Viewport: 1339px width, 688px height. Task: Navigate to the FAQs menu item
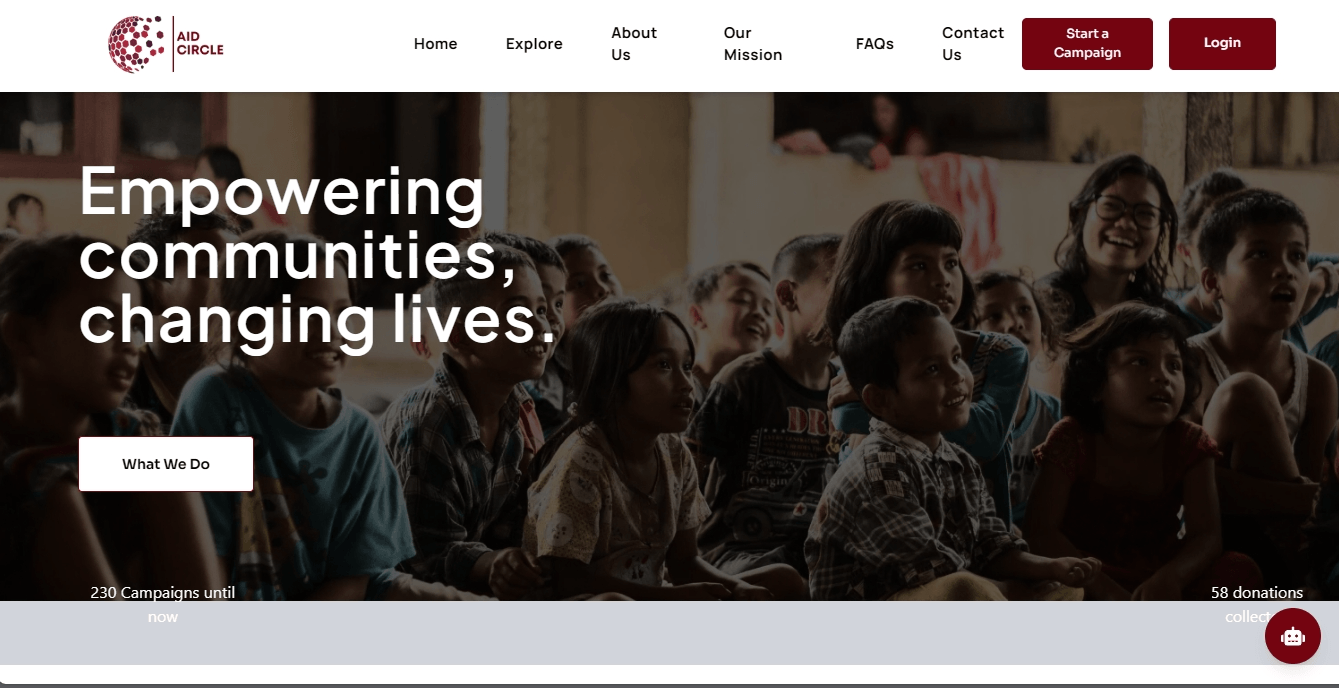pyautogui.click(x=875, y=44)
